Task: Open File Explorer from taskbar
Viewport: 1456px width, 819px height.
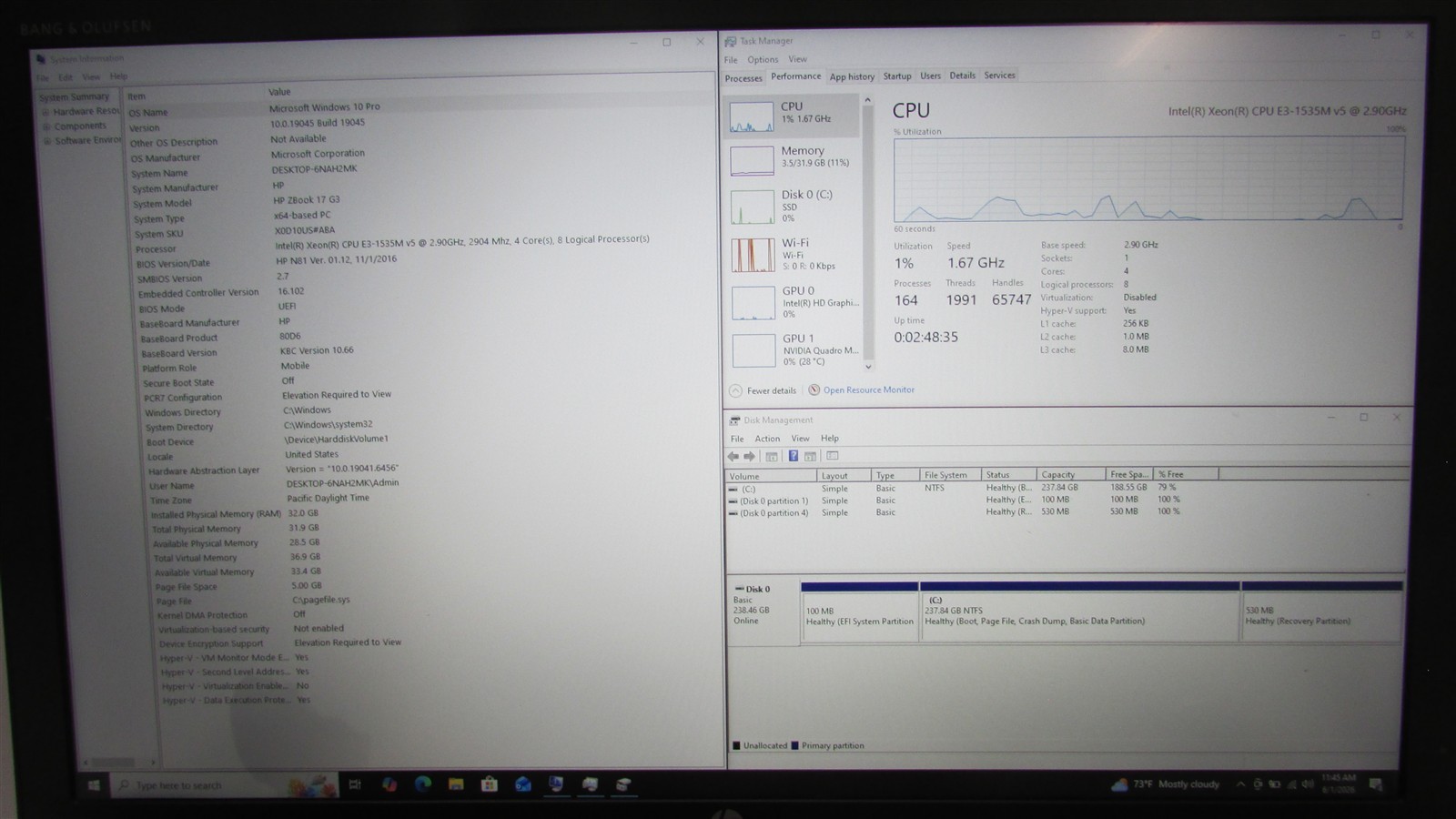Action: [x=456, y=784]
